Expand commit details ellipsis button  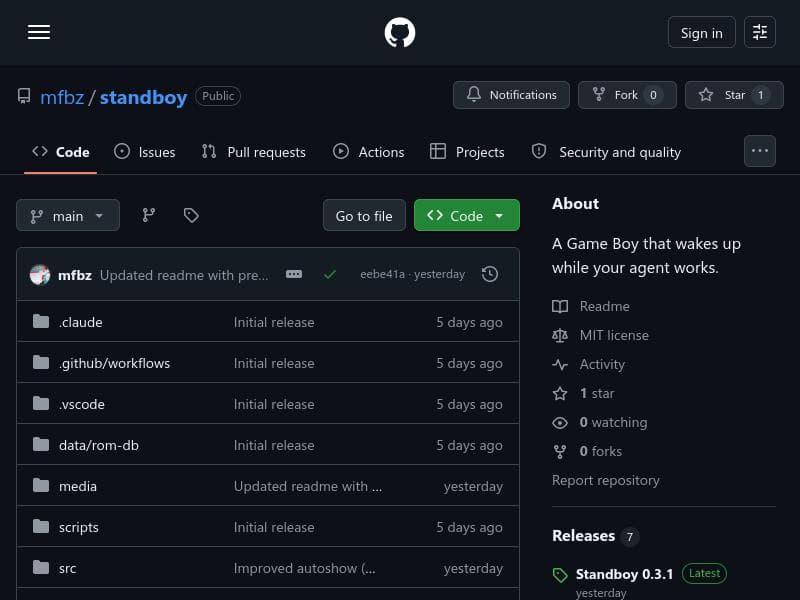[x=294, y=274]
